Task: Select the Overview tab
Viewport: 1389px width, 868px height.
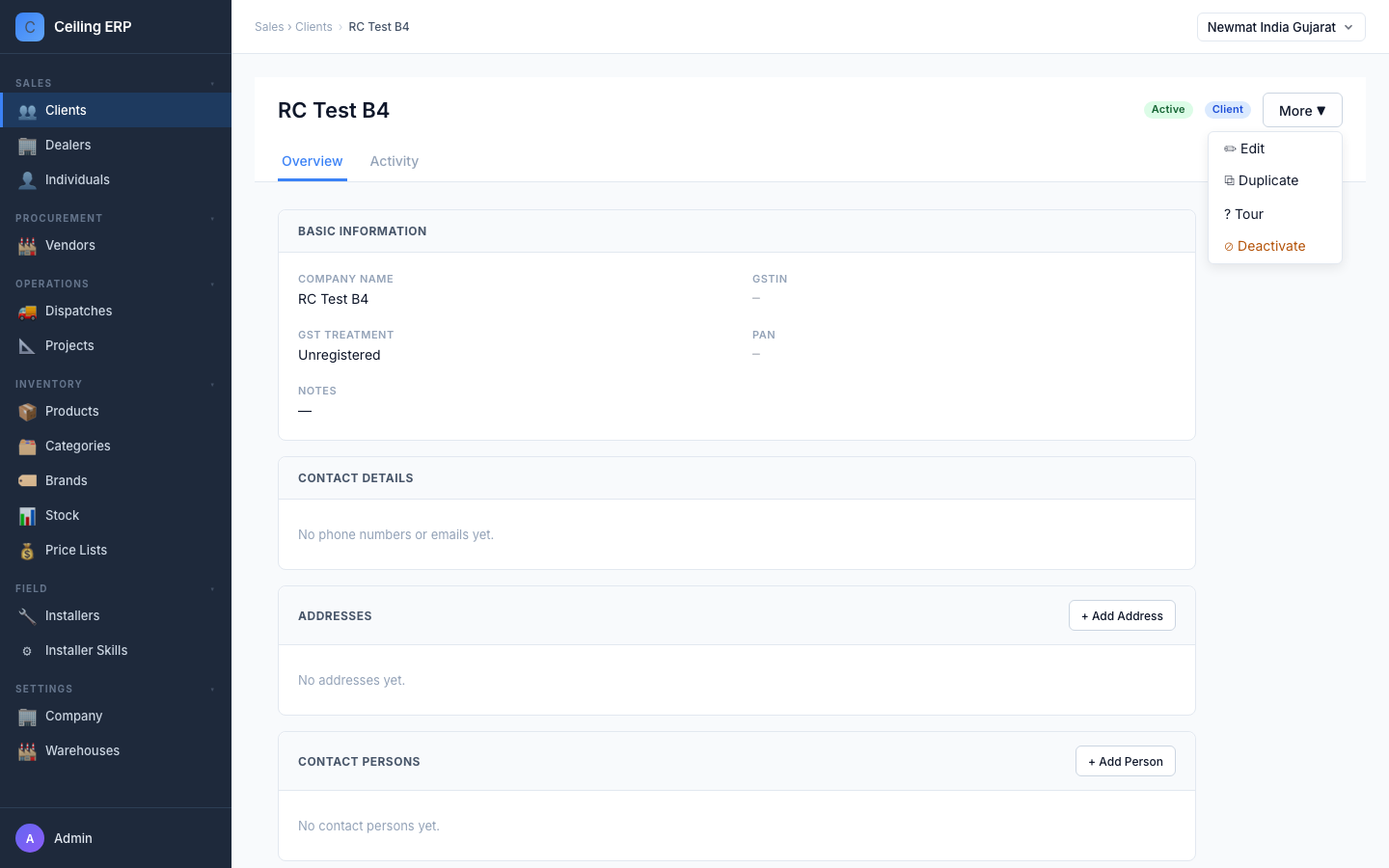Action: (x=312, y=161)
